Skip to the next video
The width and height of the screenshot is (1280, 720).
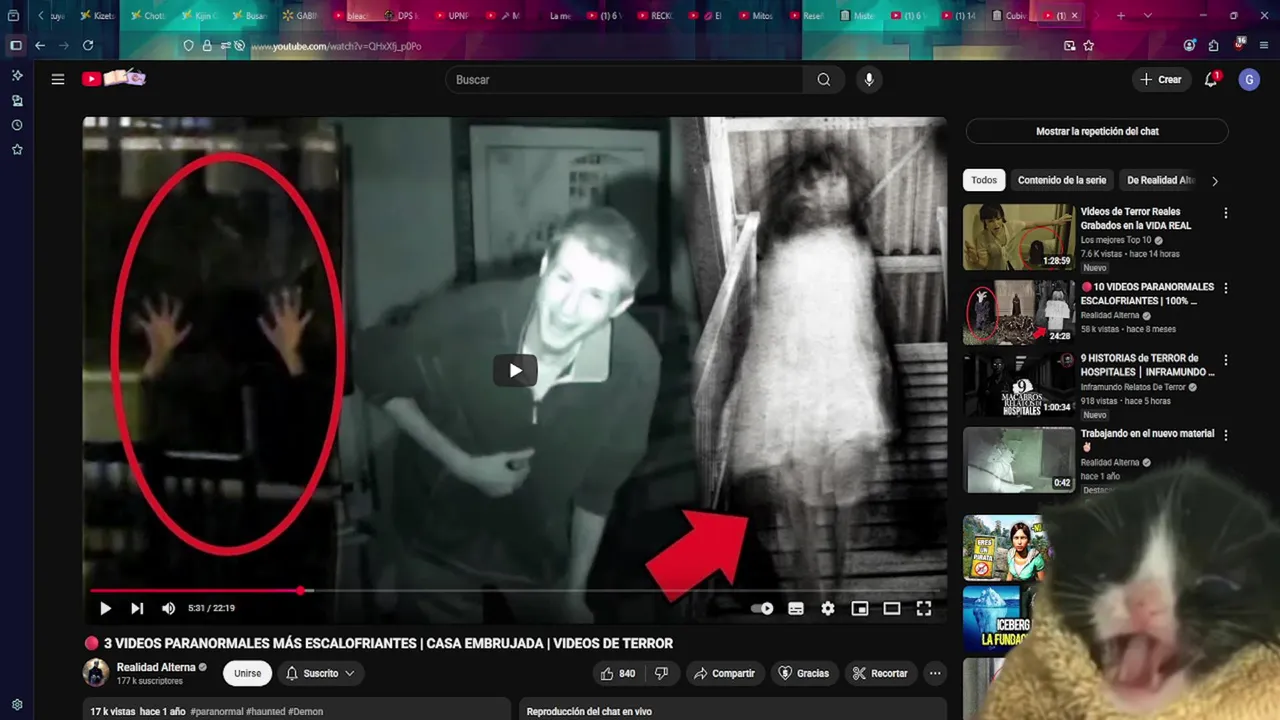(x=137, y=608)
